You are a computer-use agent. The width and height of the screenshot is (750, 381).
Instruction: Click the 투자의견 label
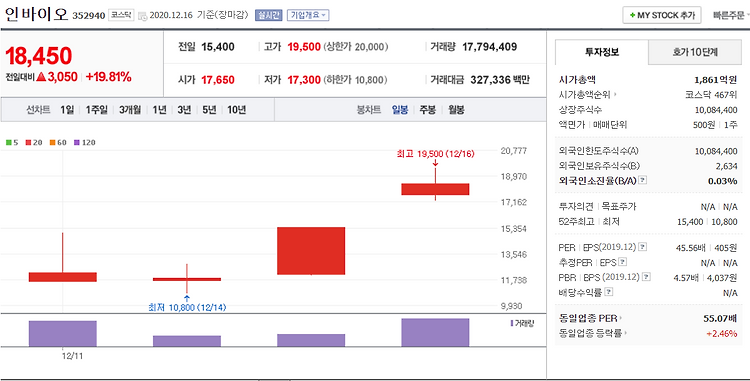click(576, 207)
